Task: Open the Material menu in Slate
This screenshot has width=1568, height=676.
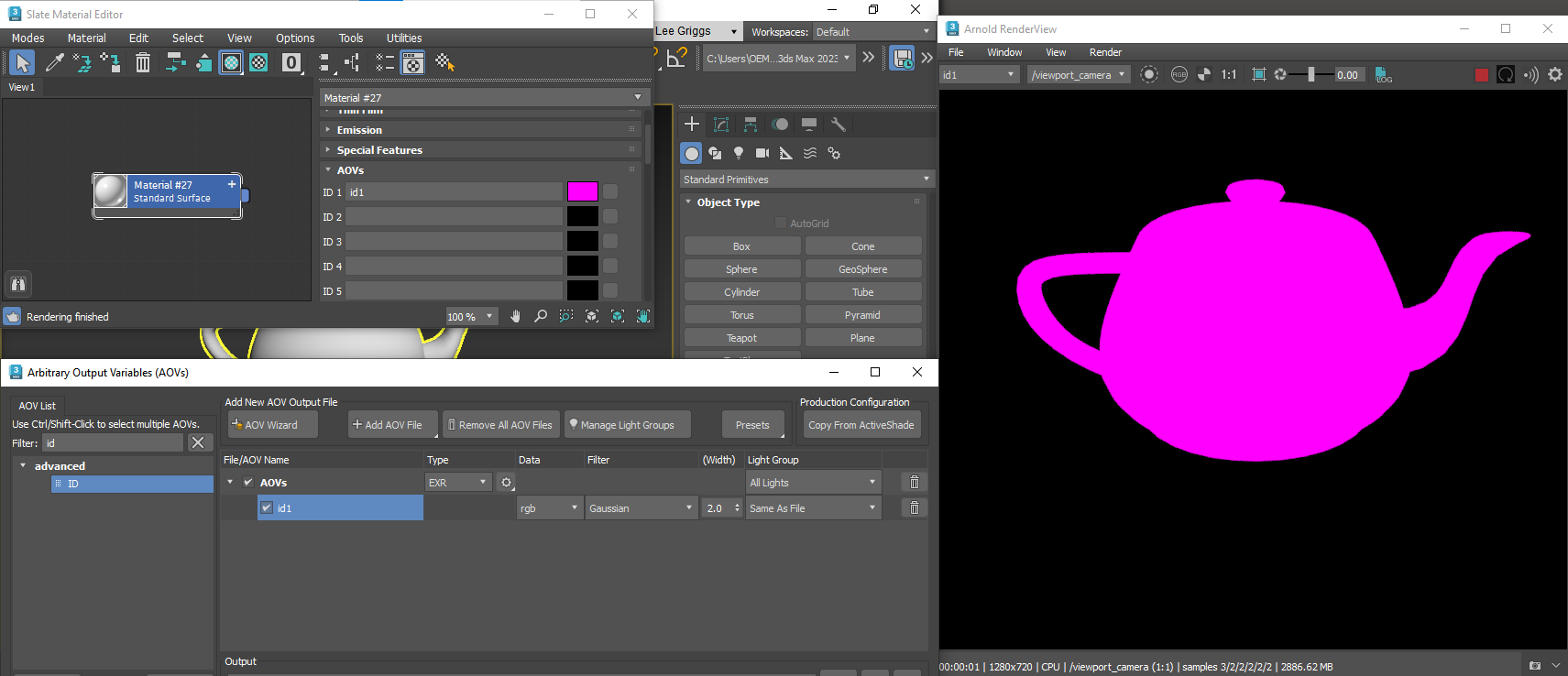Action: (x=87, y=38)
